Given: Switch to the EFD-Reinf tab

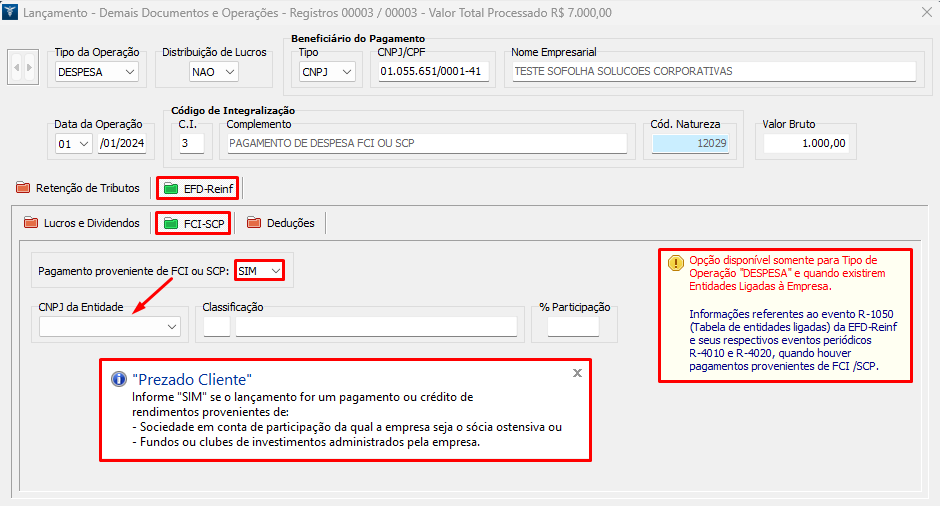Looking at the screenshot, I should pyautogui.click(x=198, y=188).
